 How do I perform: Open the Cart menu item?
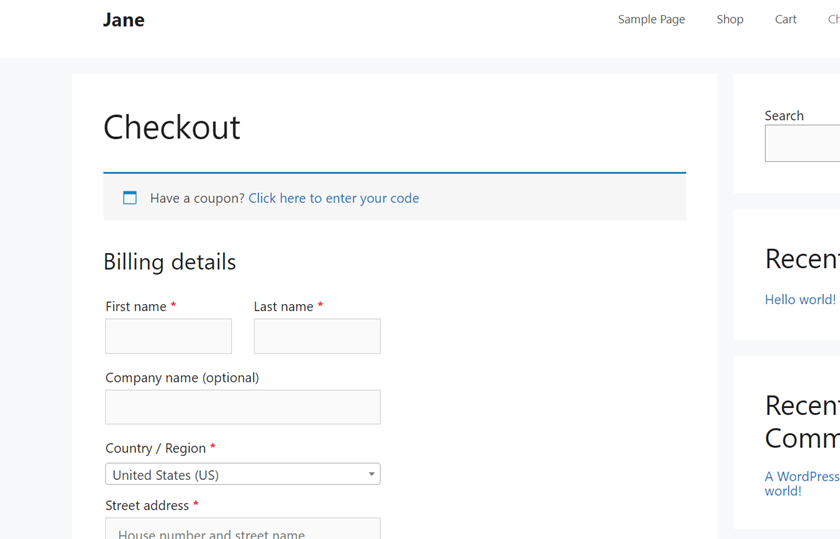tap(785, 19)
